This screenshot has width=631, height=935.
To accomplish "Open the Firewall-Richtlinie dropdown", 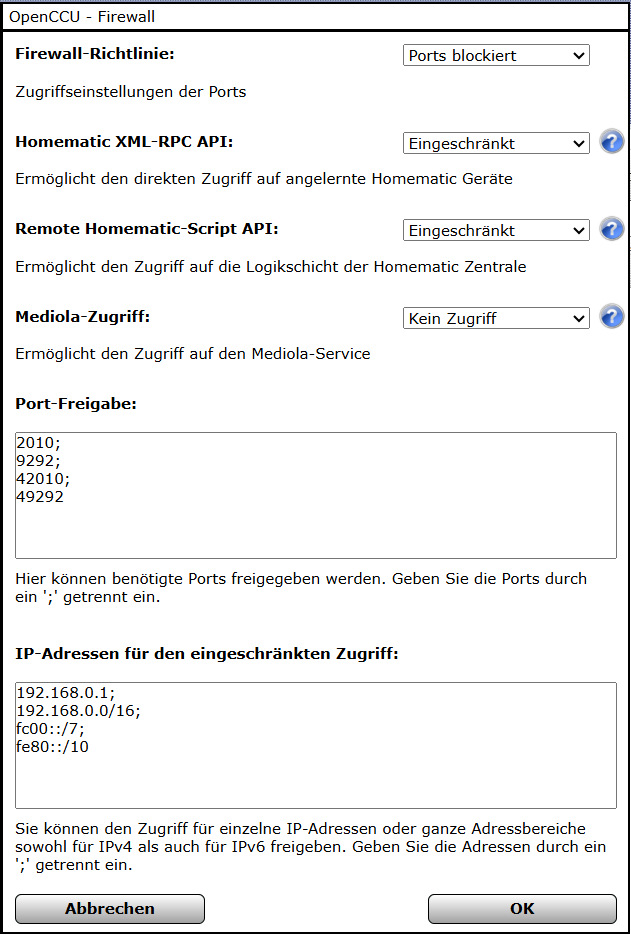I will (496, 56).
